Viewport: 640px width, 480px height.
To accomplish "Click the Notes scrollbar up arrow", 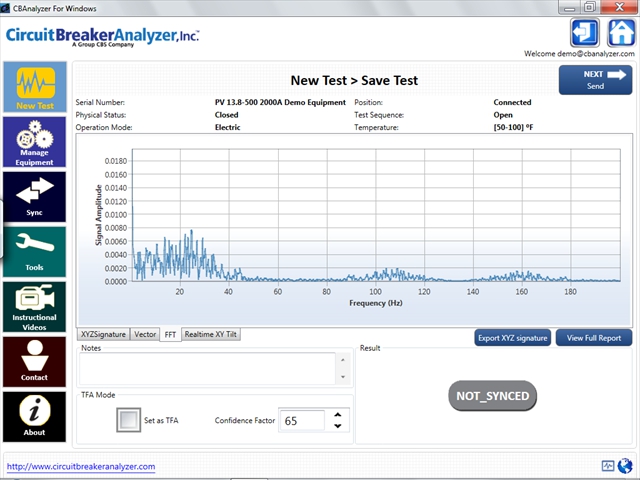I will [343, 360].
